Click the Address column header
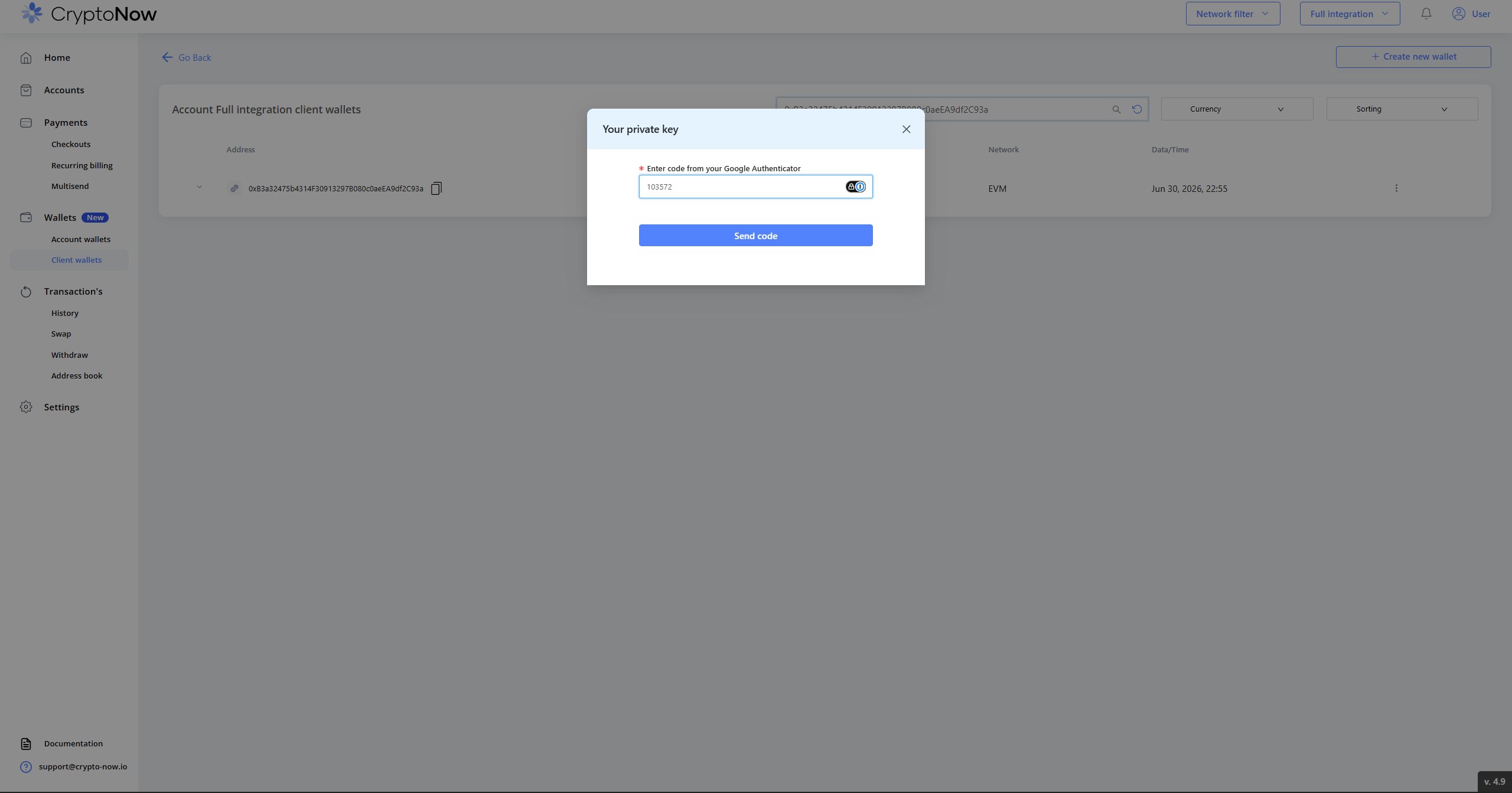This screenshot has height=793, width=1512. [x=241, y=149]
